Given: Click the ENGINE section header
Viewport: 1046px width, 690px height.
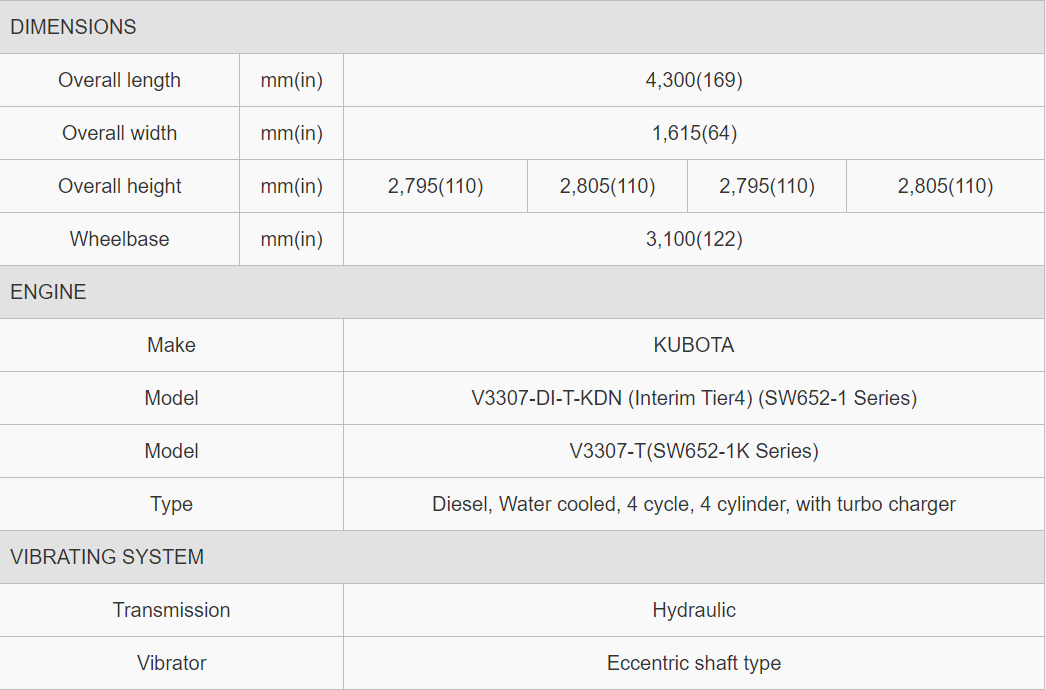Looking at the screenshot, I should [x=48, y=292].
